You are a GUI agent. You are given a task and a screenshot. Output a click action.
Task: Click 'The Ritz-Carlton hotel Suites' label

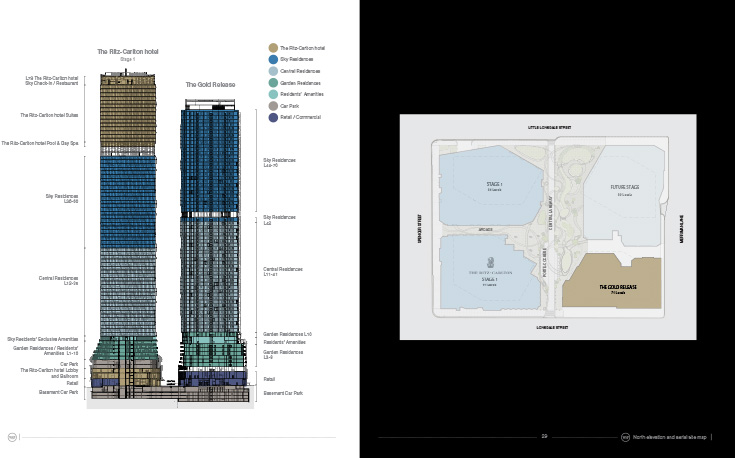point(49,115)
